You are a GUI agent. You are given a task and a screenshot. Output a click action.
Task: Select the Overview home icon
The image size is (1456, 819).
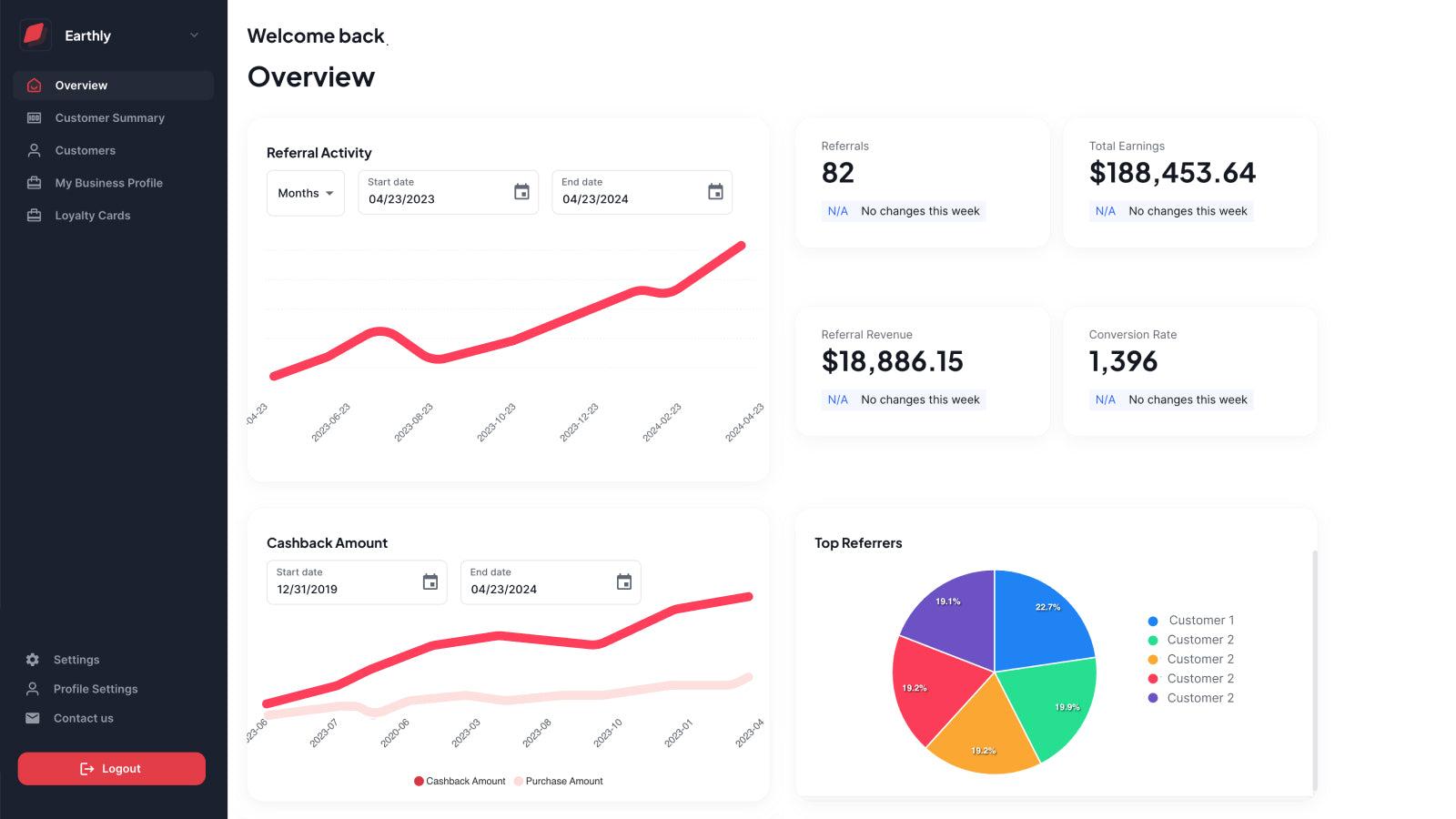point(34,85)
